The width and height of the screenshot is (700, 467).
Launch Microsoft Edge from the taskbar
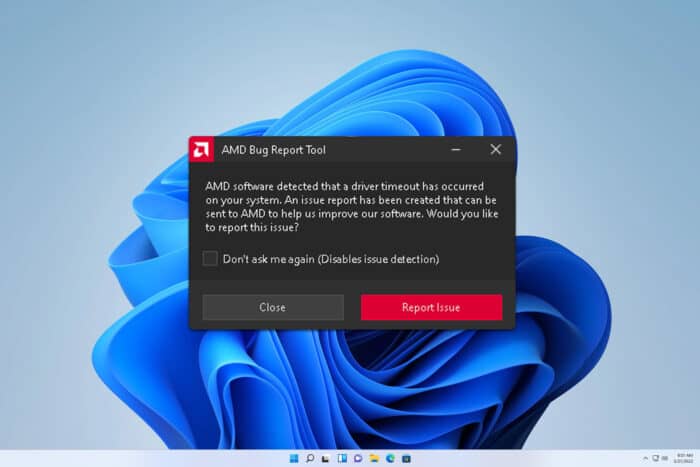[x=390, y=459]
